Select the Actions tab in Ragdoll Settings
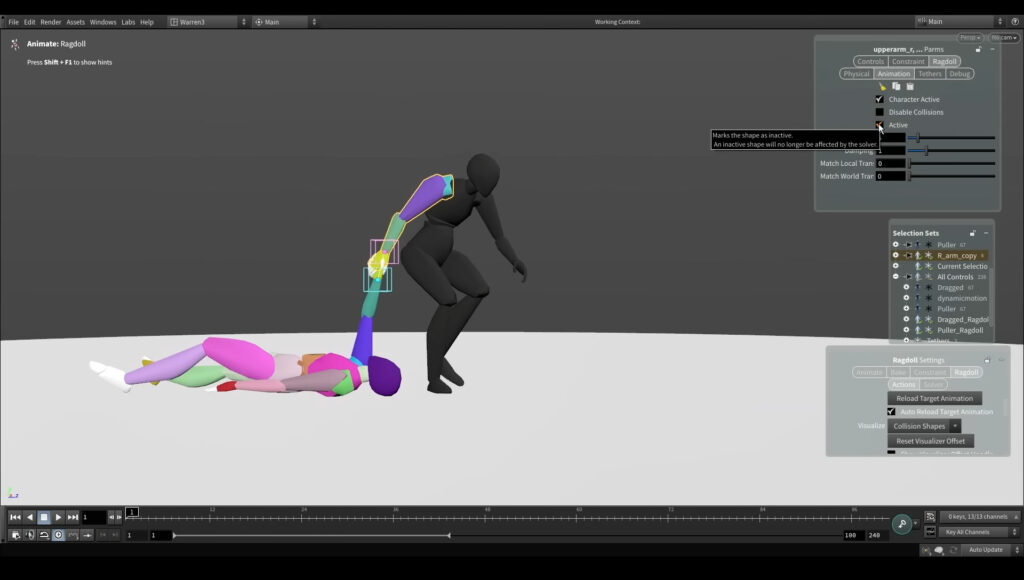1024x580 pixels. (x=904, y=385)
